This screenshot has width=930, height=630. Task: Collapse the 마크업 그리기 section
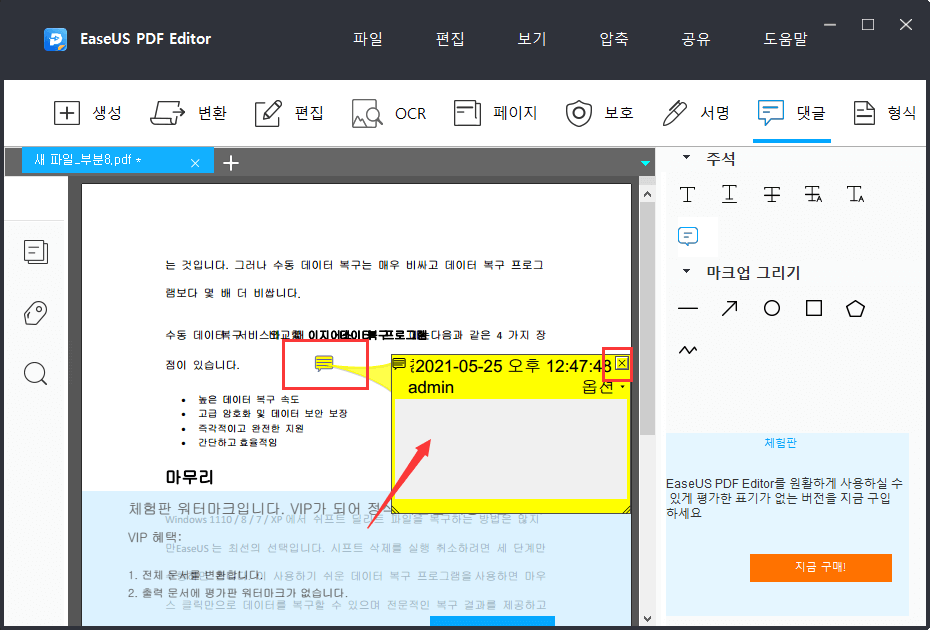point(684,272)
